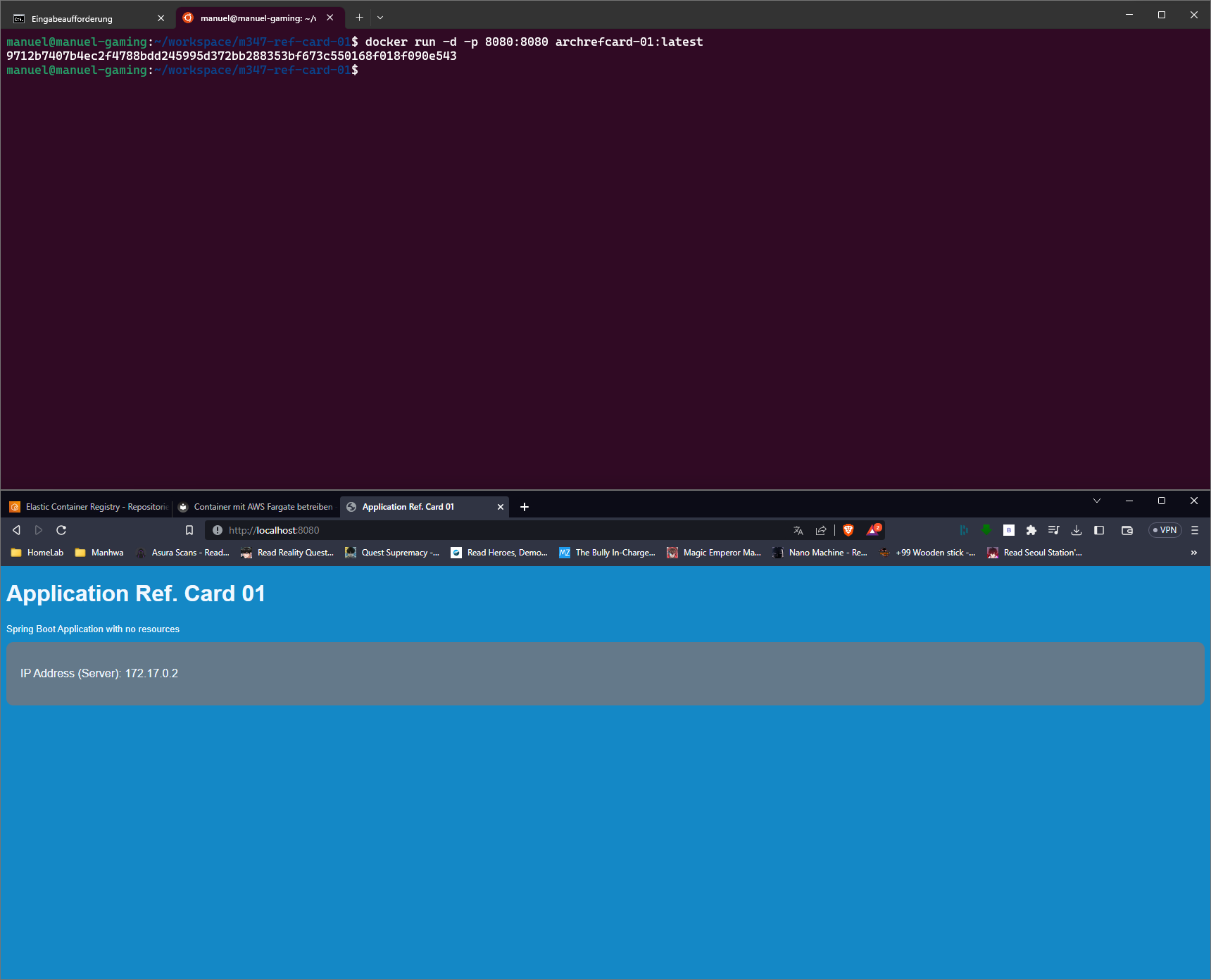Image resolution: width=1211 pixels, height=980 pixels.
Task: Open the HomeLab bookmarks folder
Action: point(38,553)
